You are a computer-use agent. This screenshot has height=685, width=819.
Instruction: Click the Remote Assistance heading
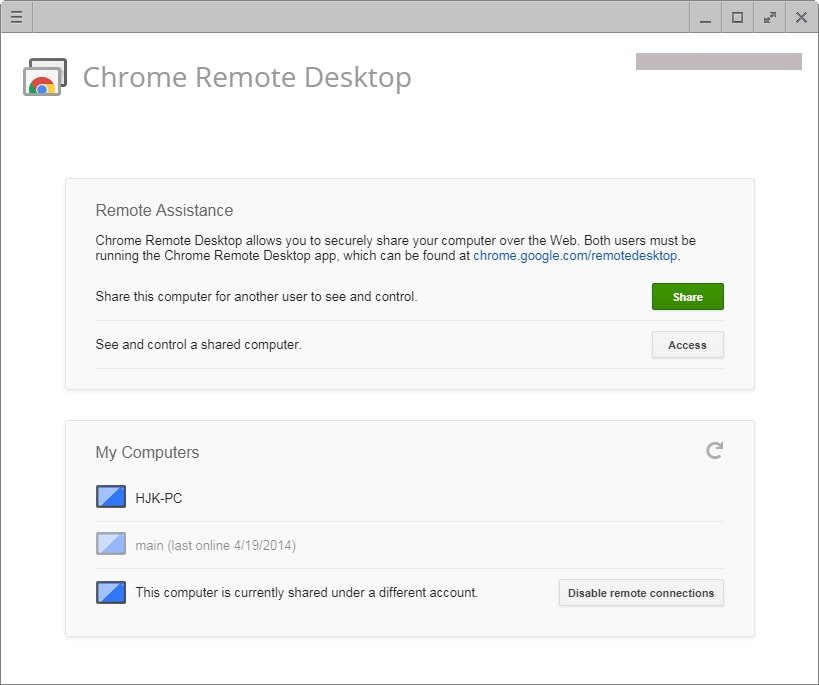(x=164, y=210)
